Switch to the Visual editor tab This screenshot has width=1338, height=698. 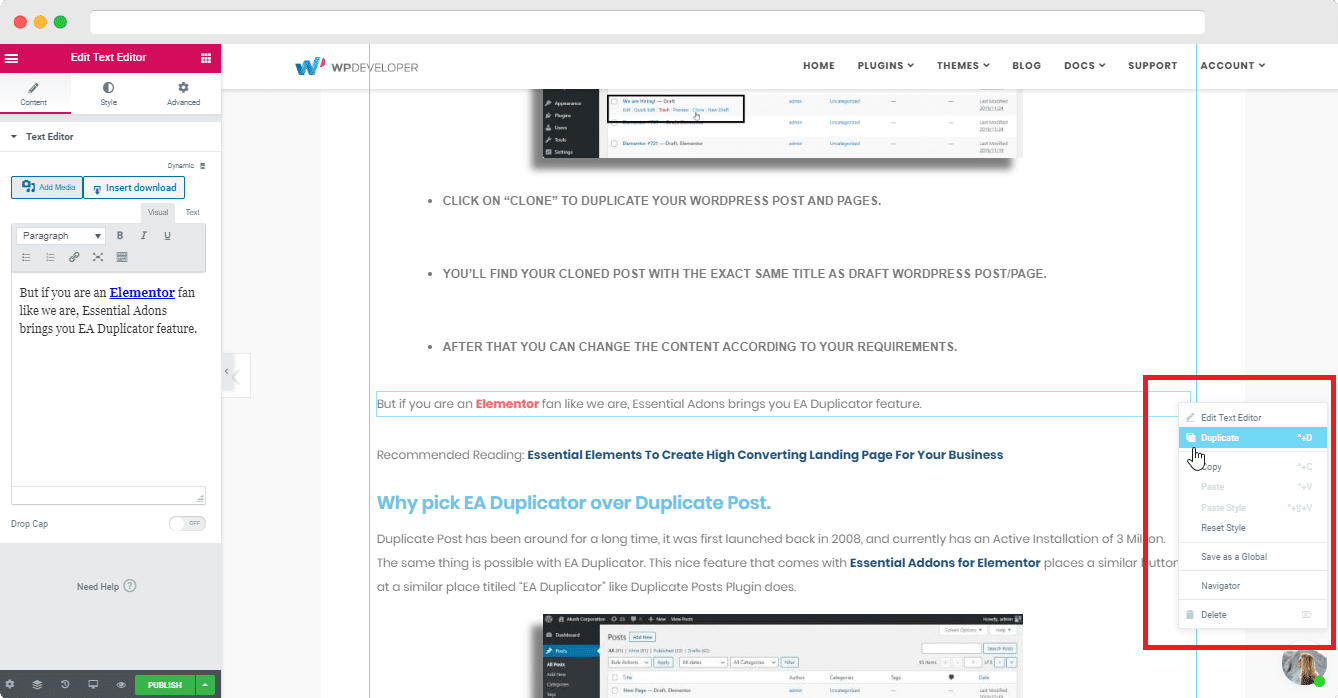pyautogui.click(x=158, y=212)
